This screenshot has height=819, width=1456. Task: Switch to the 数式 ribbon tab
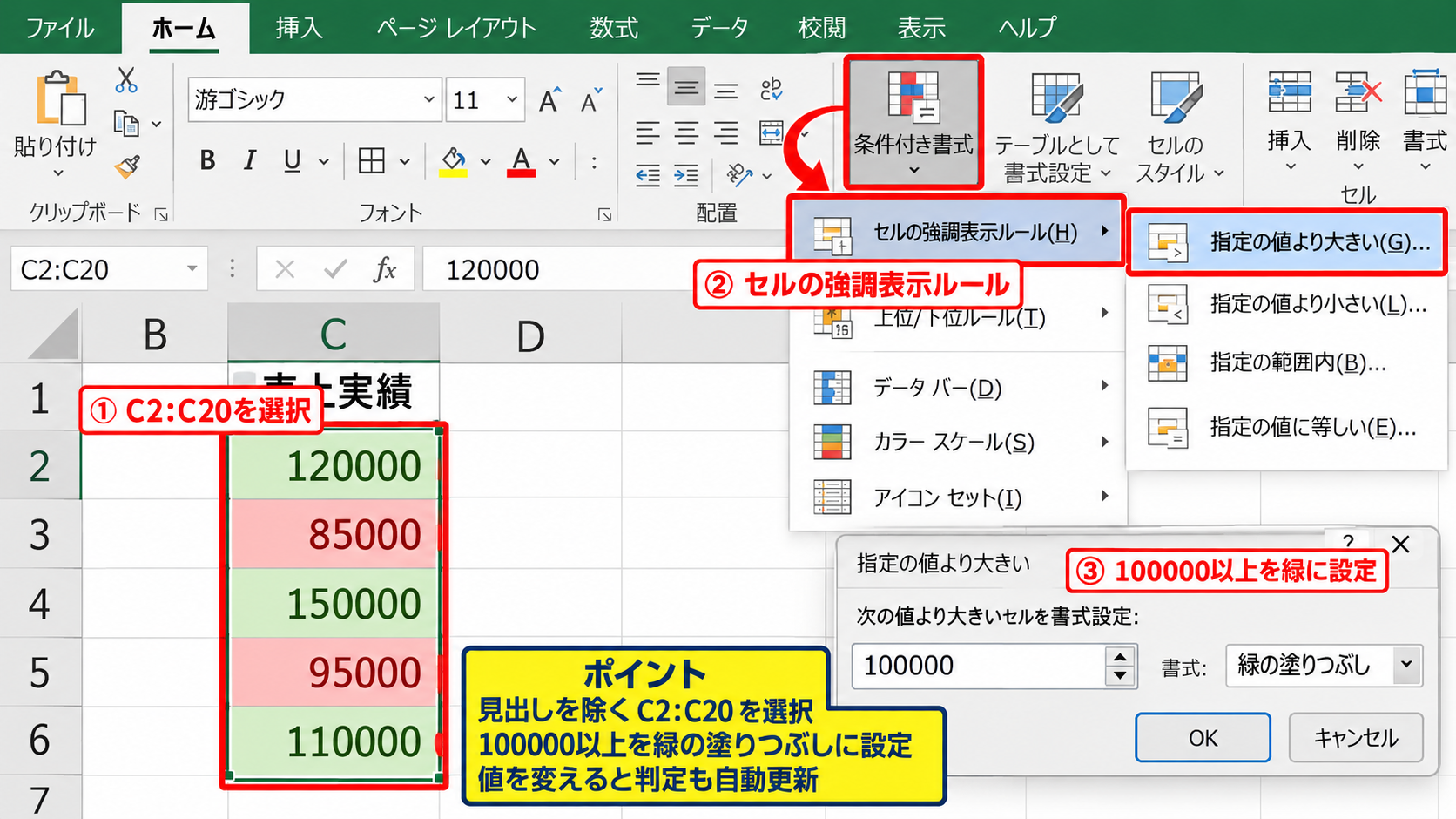[x=613, y=28]
